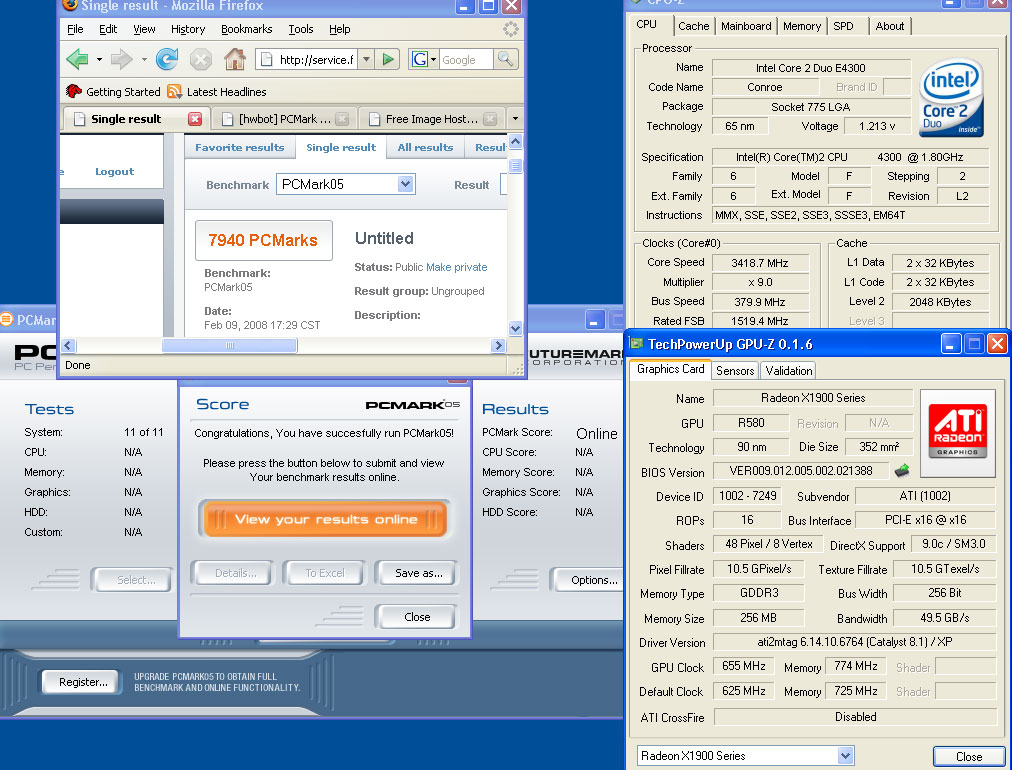
Task: Open Firefox Help menu
Action: [339, 29]
